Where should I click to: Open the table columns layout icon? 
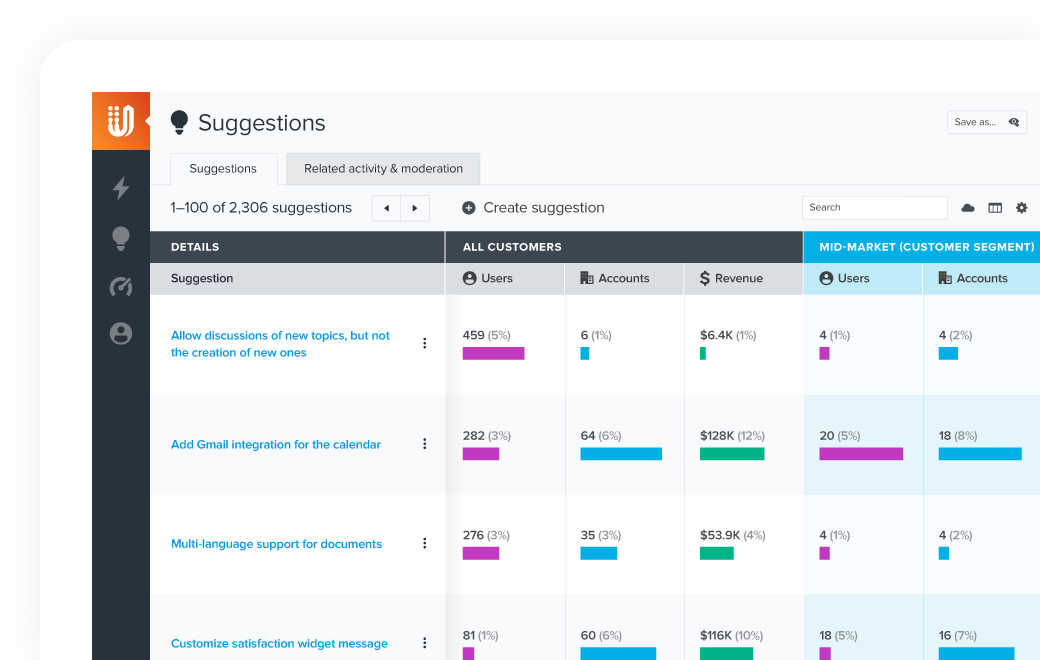click(x=995, y=208)
